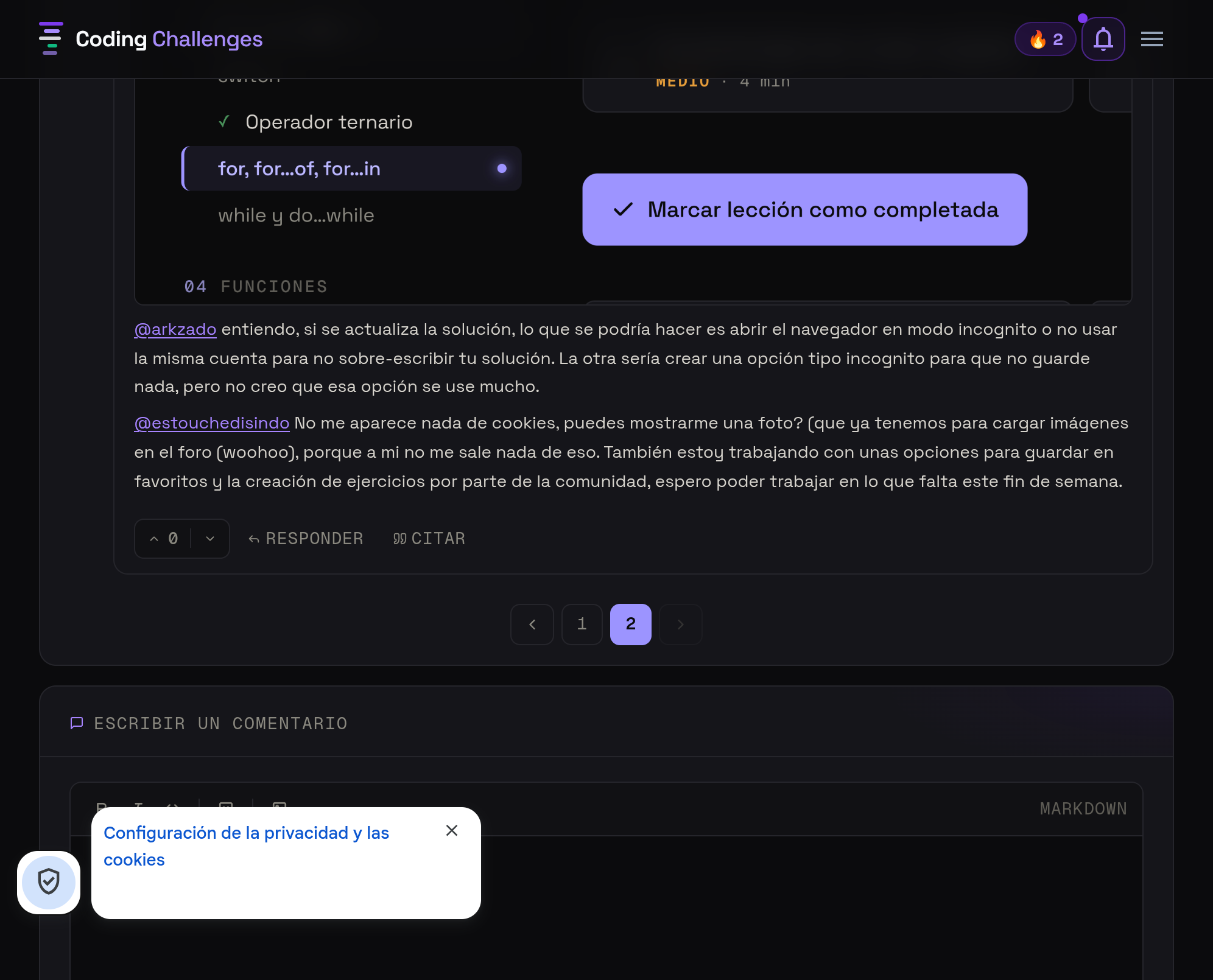Select page 1 of the comments
Screen dimensions: 1213x980
(x=582, y=624)
